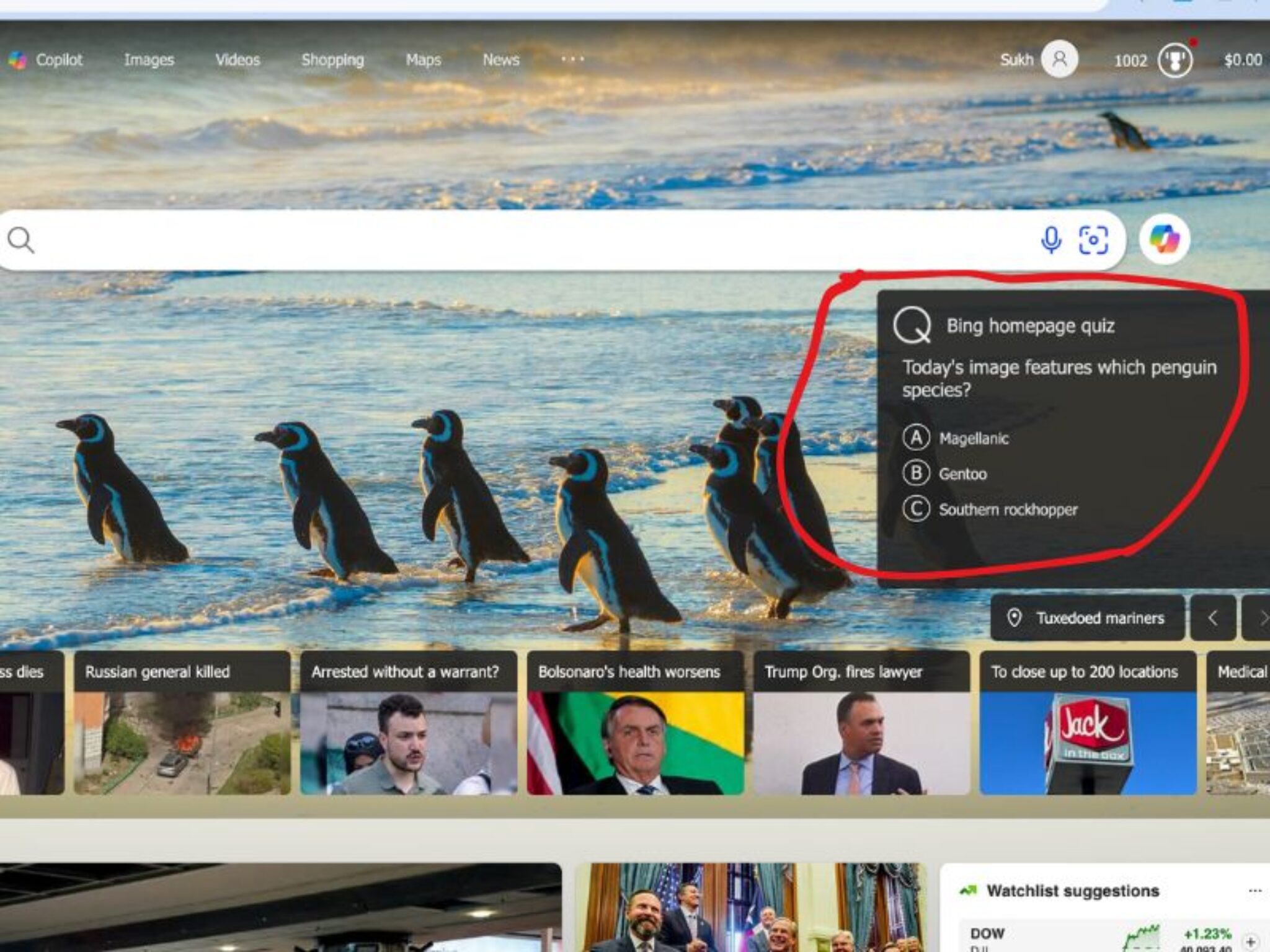
Task: Advance to next homepage image with right chevron
Action: click(1263, 617)
